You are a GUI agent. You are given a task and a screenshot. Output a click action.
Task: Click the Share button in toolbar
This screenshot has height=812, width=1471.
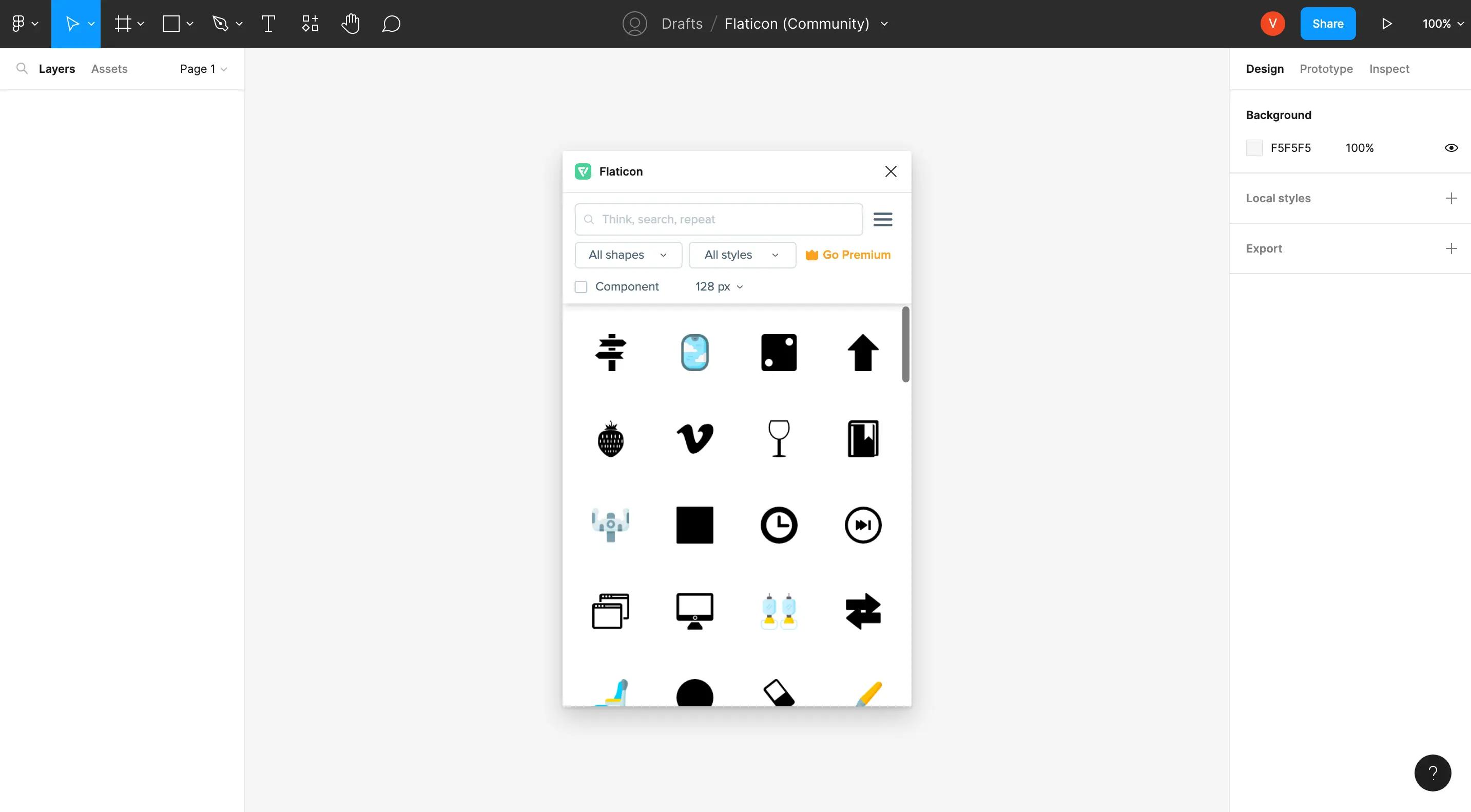1328,23
